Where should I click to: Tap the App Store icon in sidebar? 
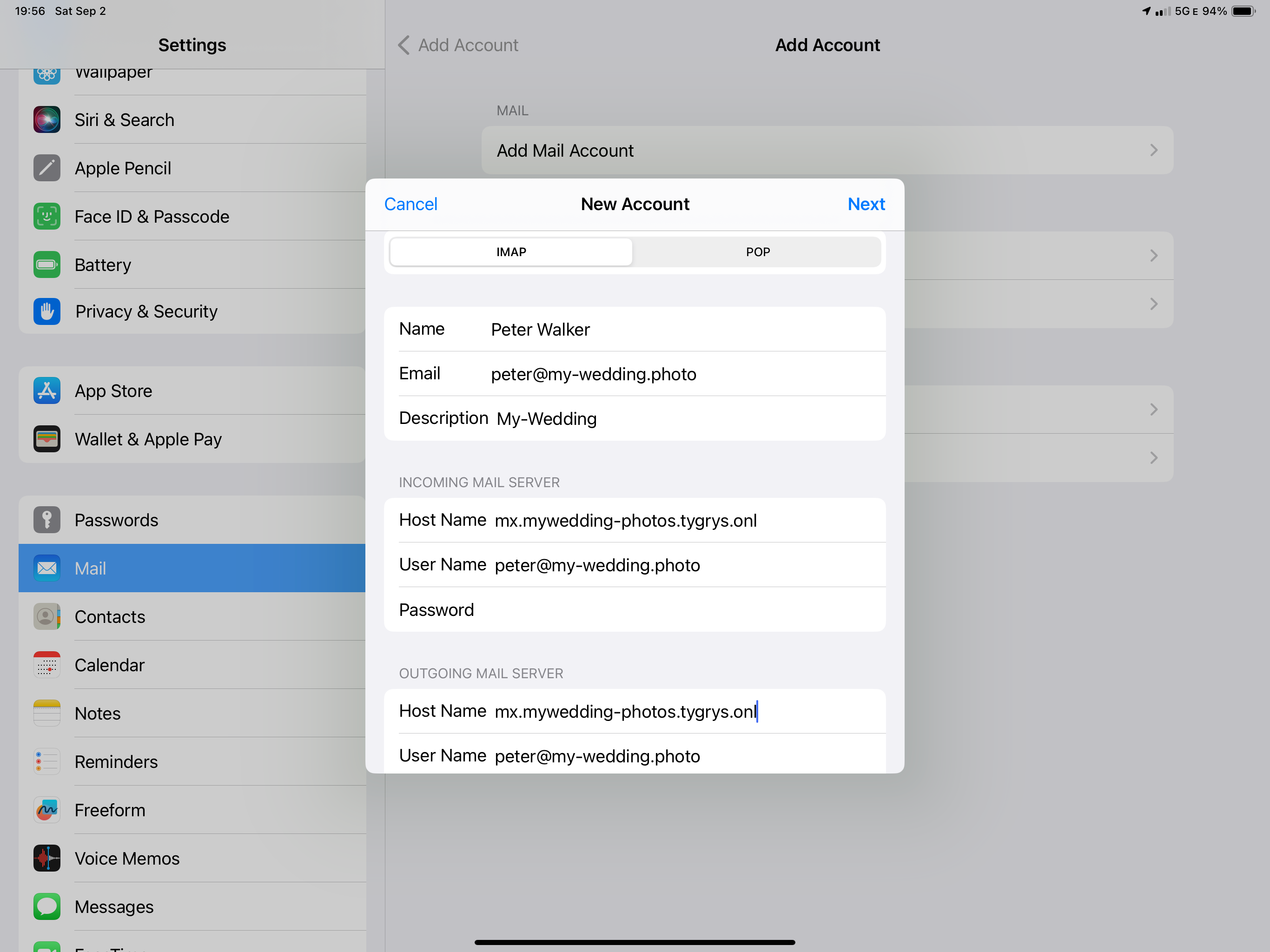[47, 391]
